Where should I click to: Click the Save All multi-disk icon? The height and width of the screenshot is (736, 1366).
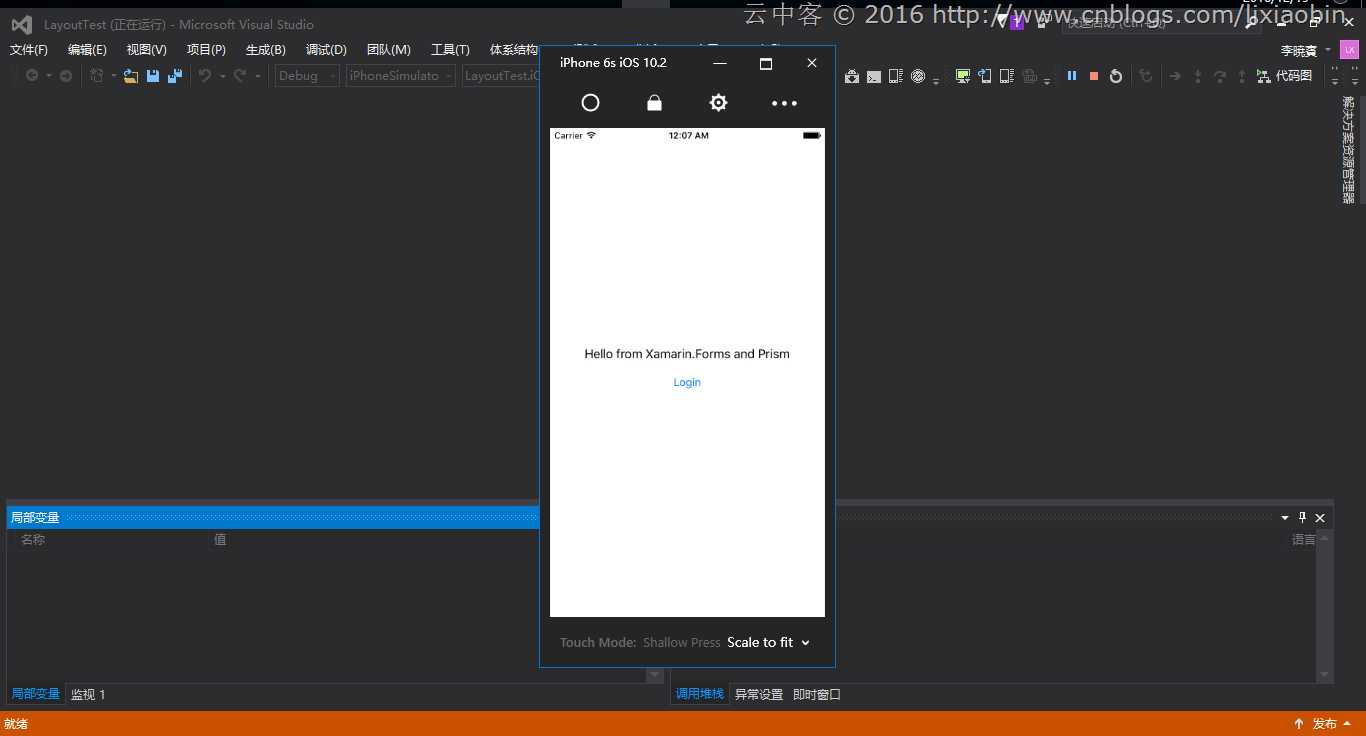[175, 76]
